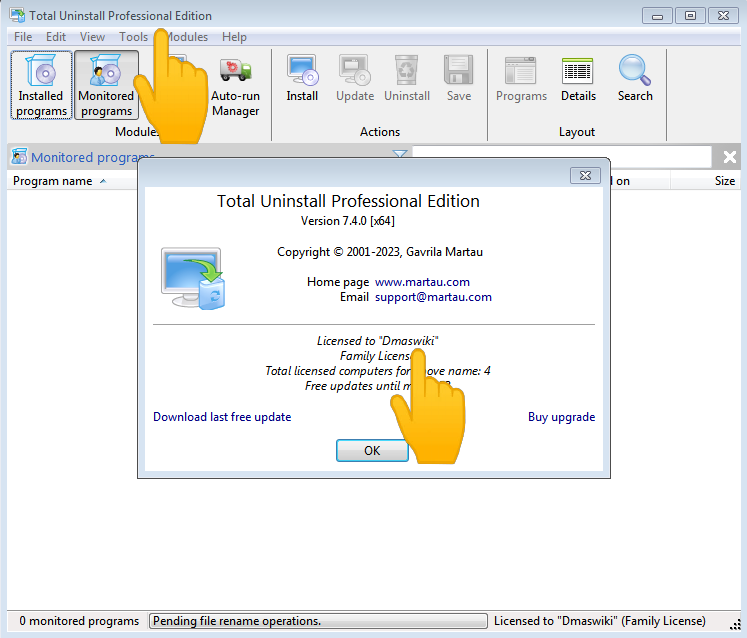Open Search with magnifier icon

(x=635, y=79)
